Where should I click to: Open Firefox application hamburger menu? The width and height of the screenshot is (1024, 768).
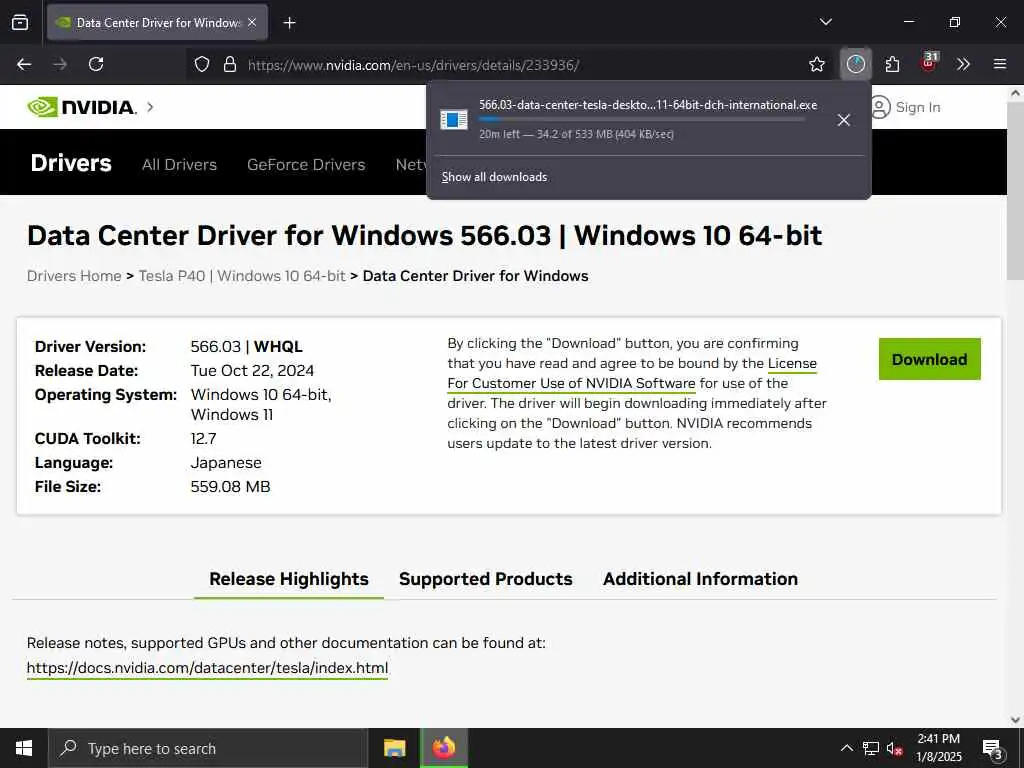[x=999, y=64]
